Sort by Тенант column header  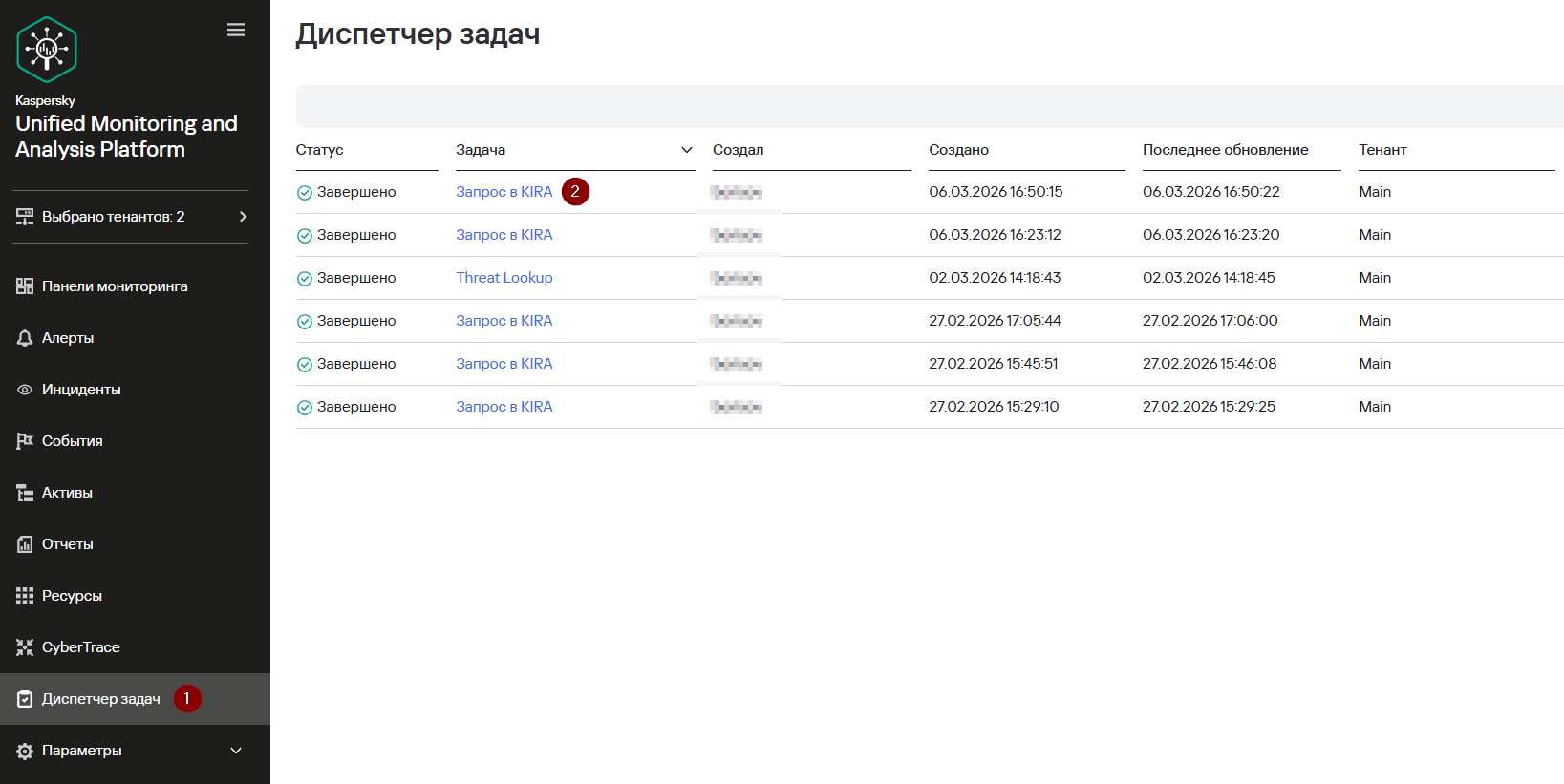tap(1382, 150)
